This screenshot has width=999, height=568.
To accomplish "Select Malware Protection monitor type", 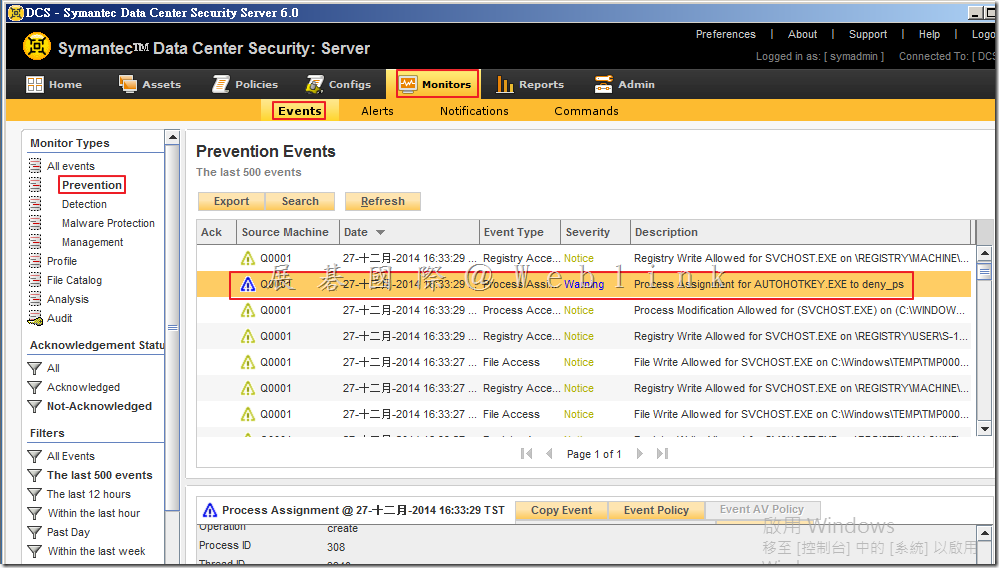I will click(x=108, y=224).
